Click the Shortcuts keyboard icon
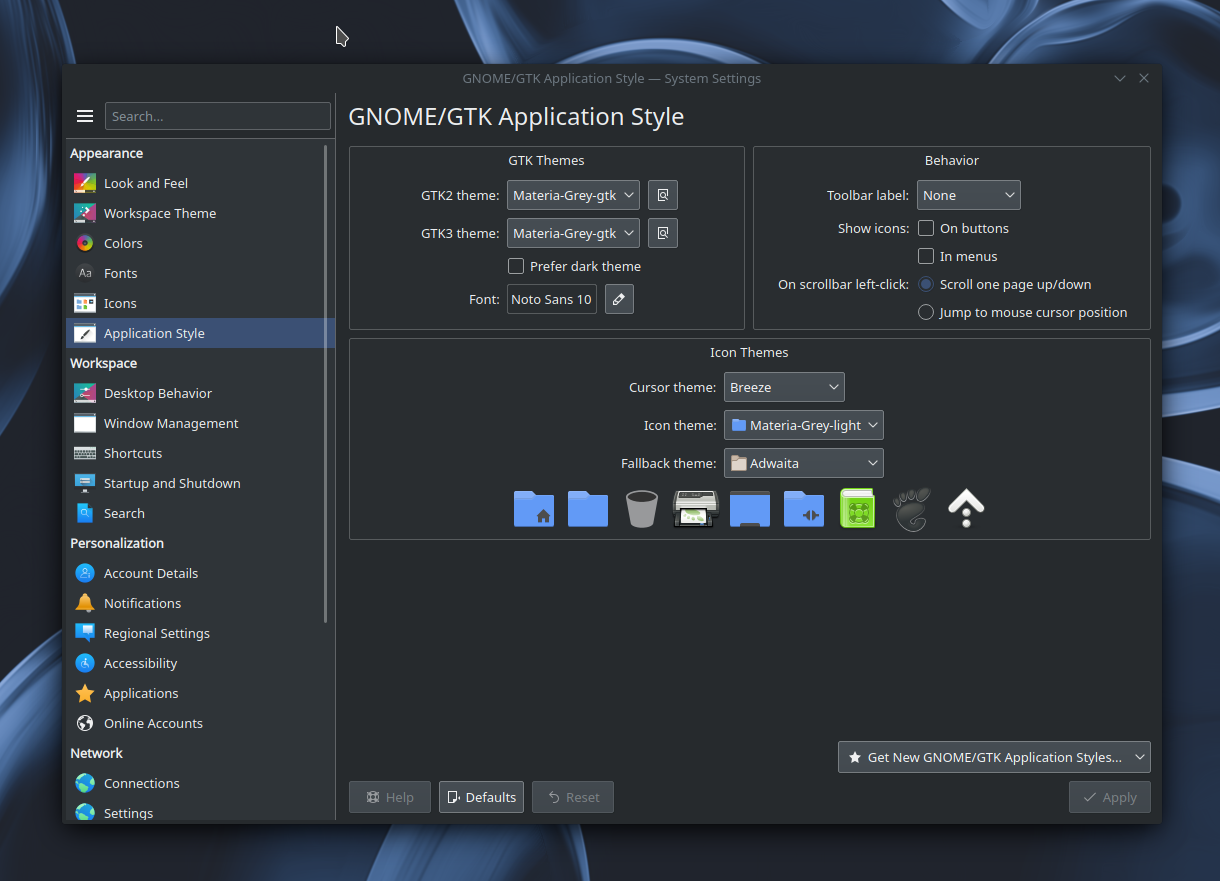This screenshot has width=1220, height=881. tap(85, 453)
